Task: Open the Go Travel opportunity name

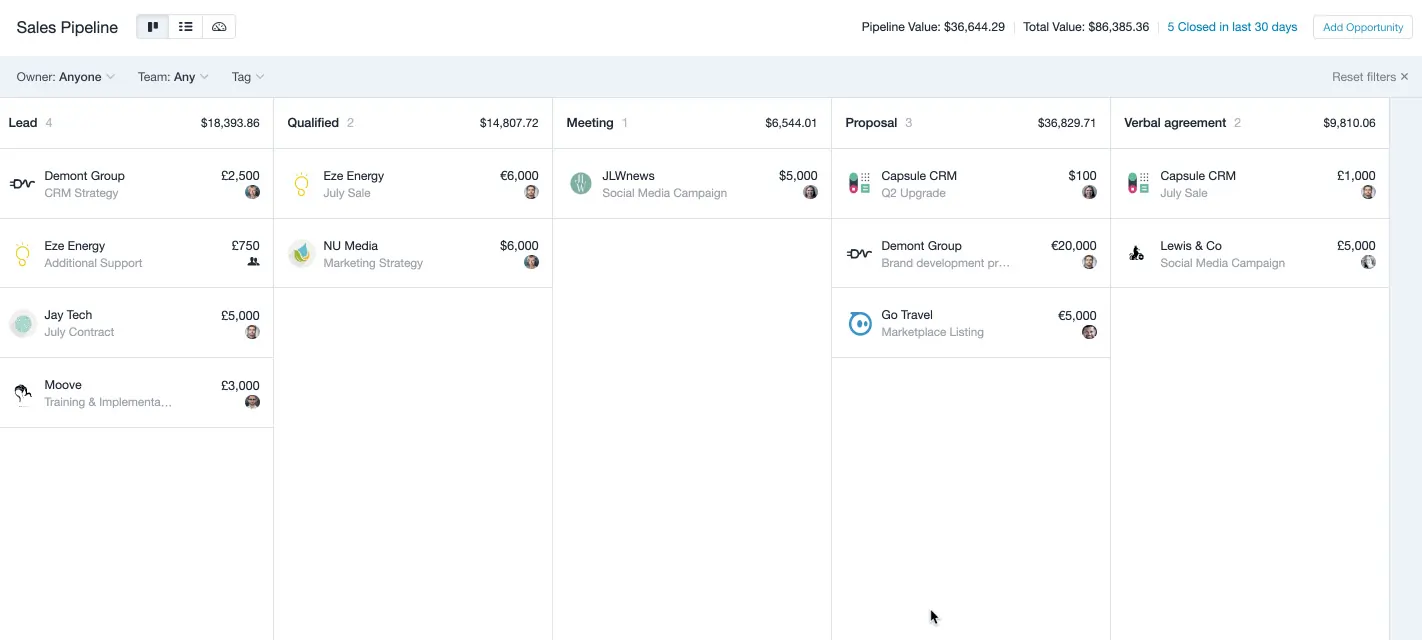Action: [x=907, y=315]
